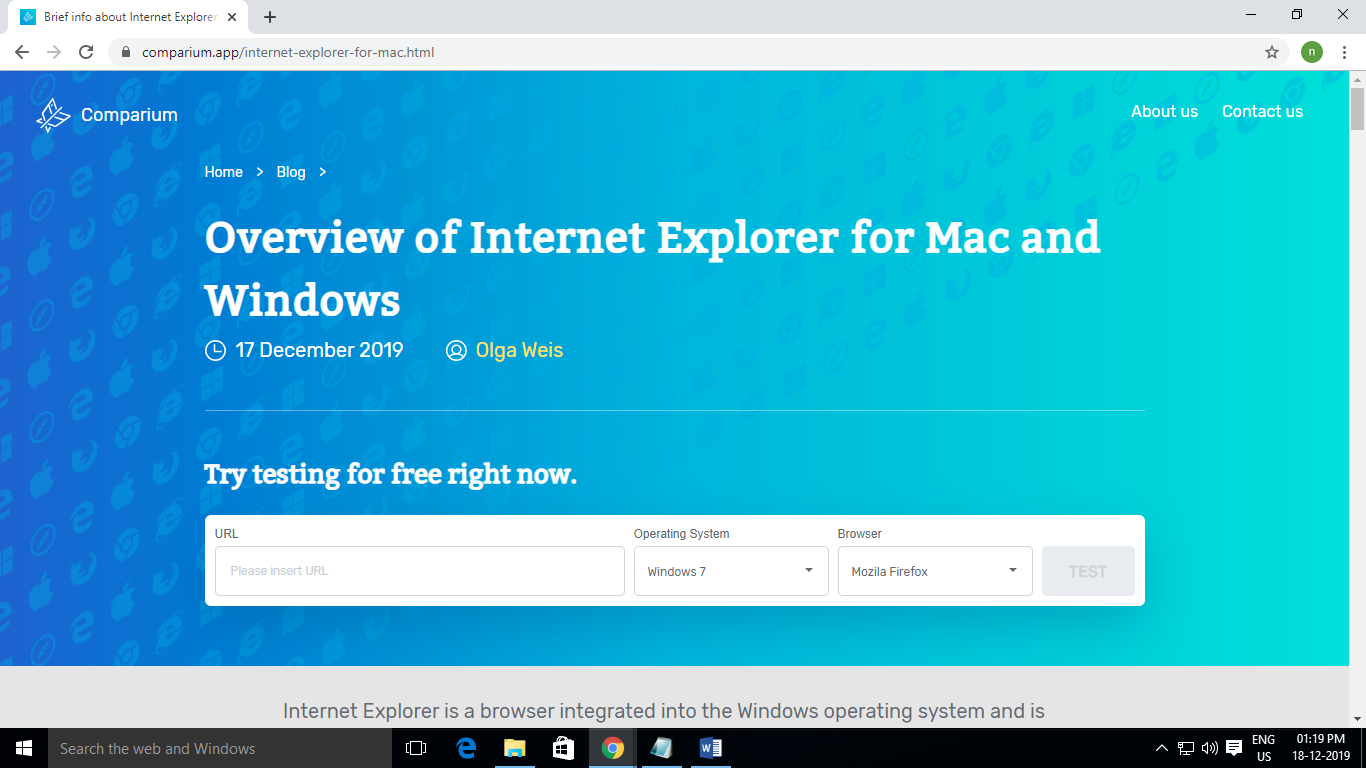The width and height of the screenshot is (1366, 768).
Task: Open File Explorer from taskbar
Action: coord(515,748)
